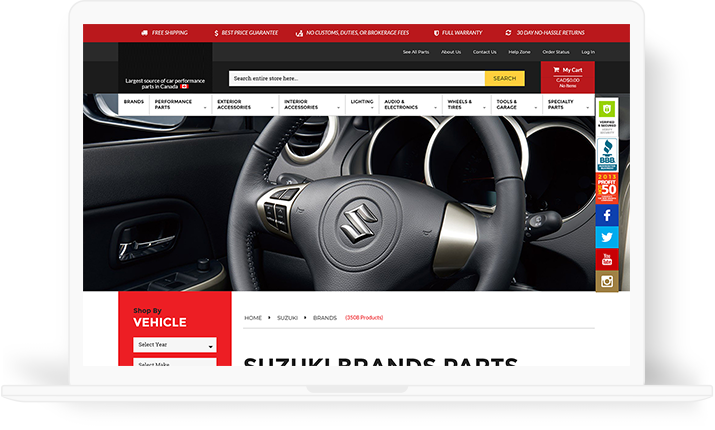Open the Contact Us link
This screenshot has height=430, width=715.
[x=484, y=52]
